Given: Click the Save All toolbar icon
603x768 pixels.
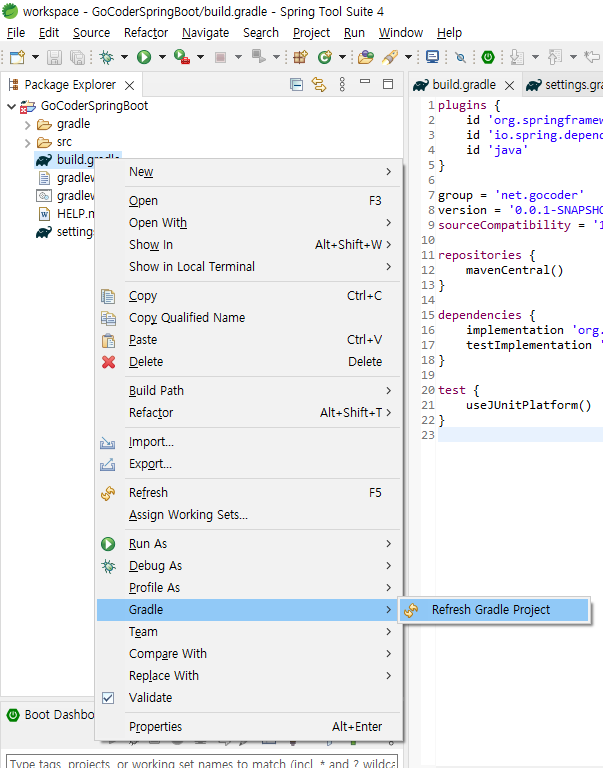Looking at the screenshot, I should [x=77, y=57].
